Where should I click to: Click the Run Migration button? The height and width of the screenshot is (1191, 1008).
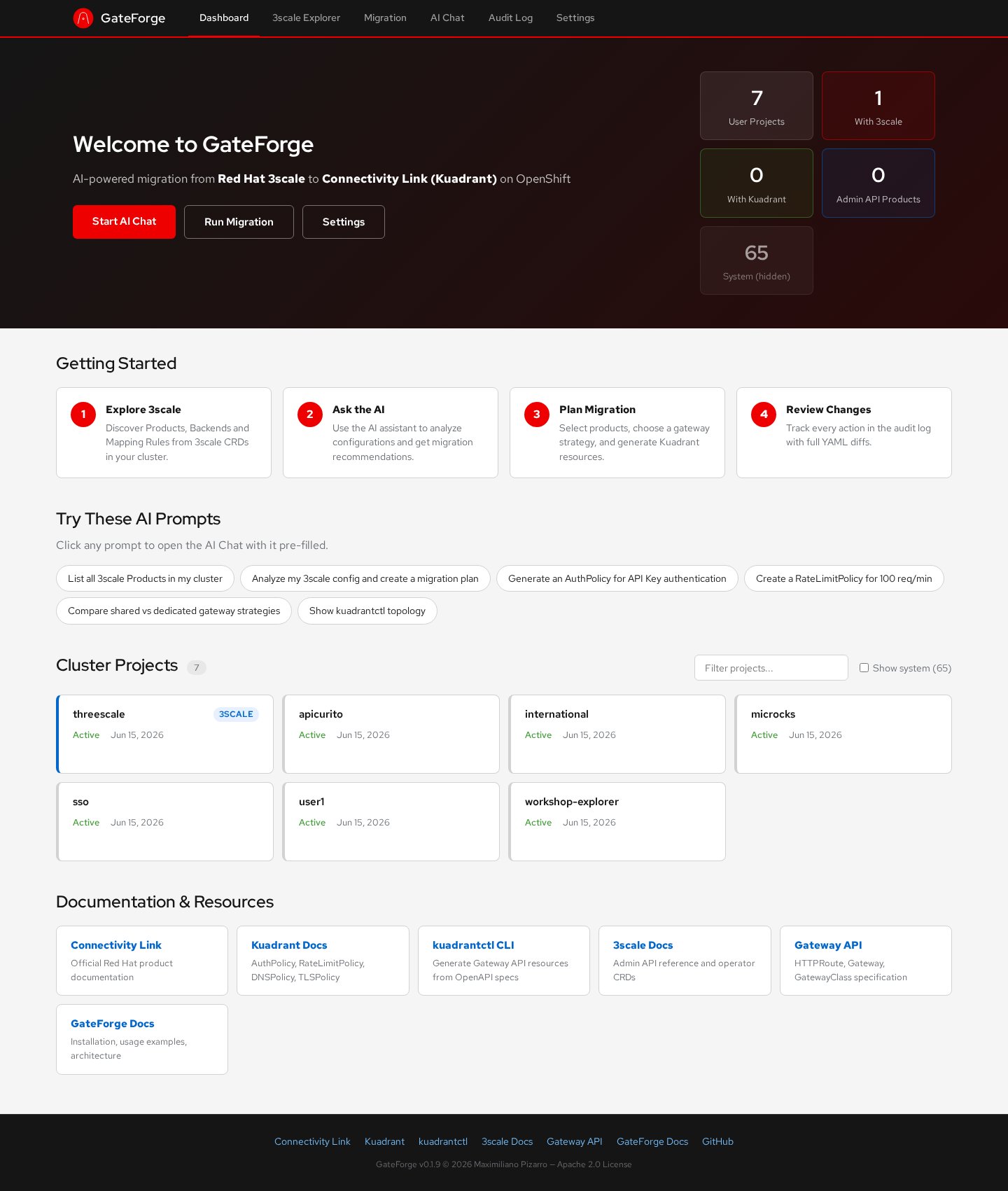239,222
